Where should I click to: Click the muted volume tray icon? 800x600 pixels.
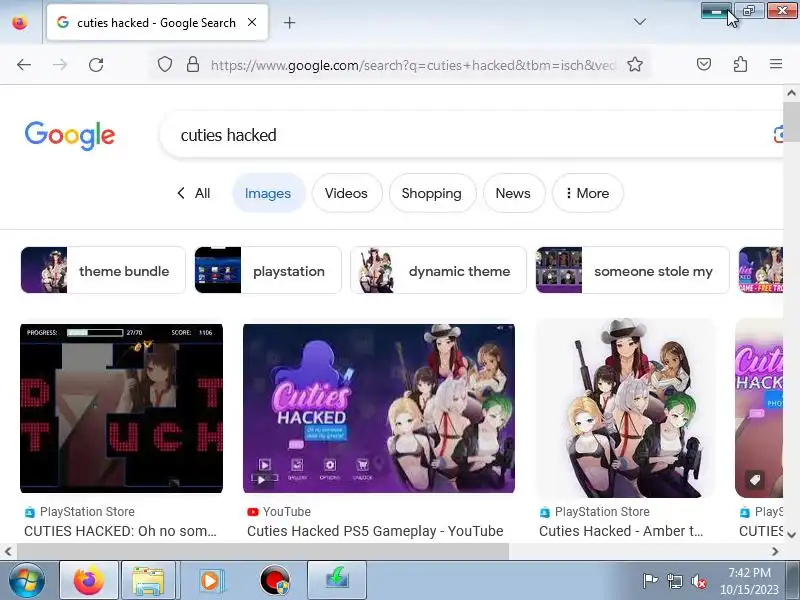[698, 581]
